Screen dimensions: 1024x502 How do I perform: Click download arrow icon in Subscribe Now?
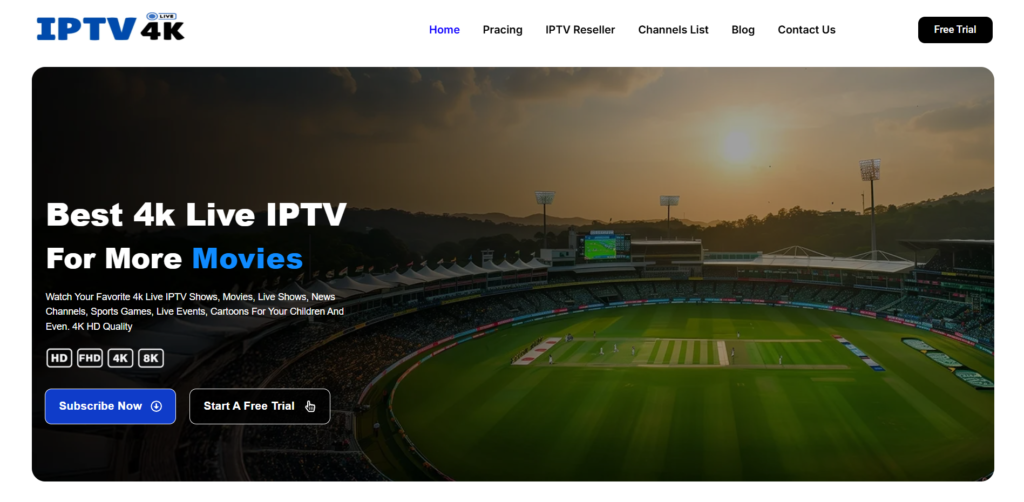point(156,406)
